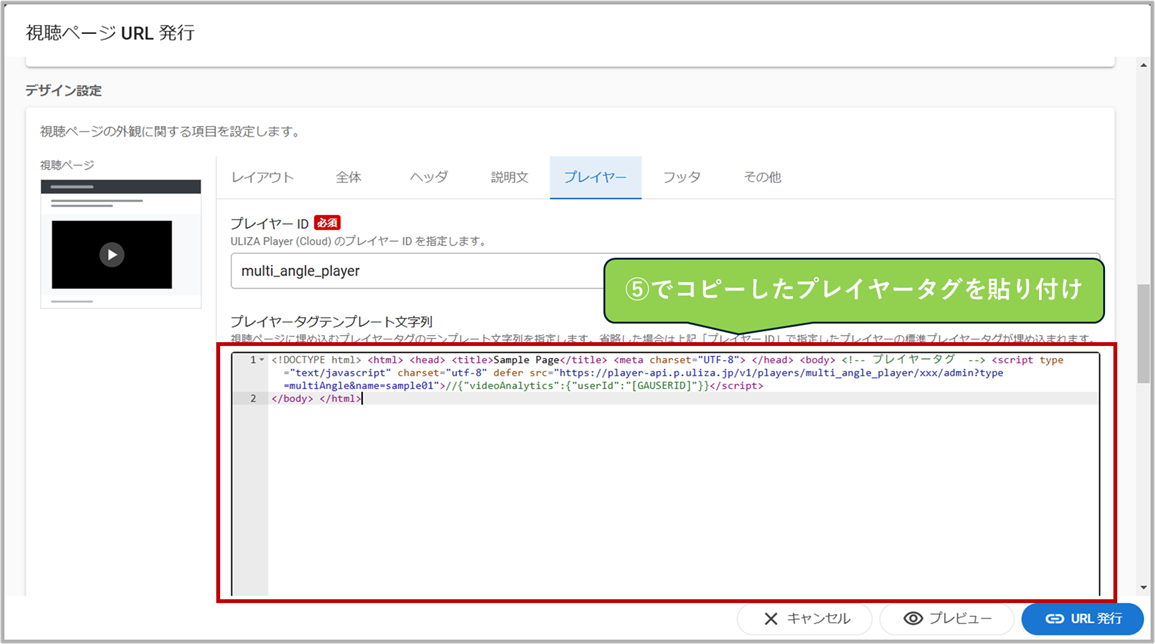Screen dimensions: 1155x644
Task: Click the link icon on the URL 発行 button
Action: click(1055, 619)
